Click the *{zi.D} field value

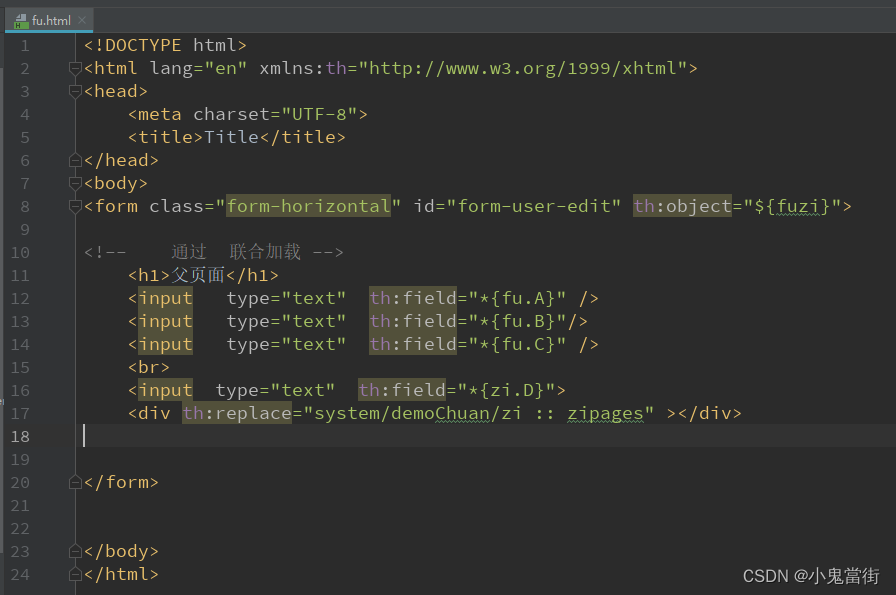click(x=506, y=390)
